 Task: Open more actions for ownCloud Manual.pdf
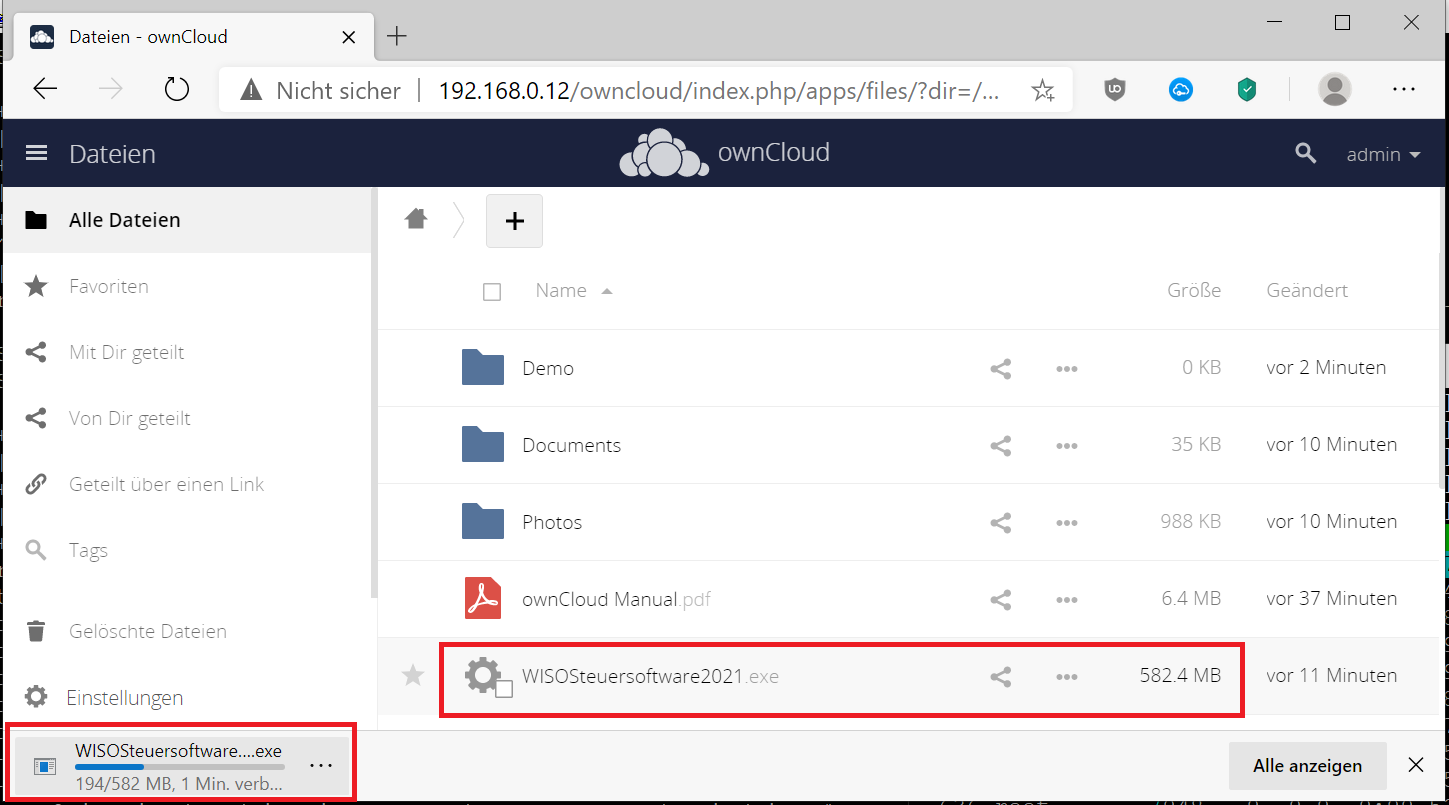pos(1066,600)
